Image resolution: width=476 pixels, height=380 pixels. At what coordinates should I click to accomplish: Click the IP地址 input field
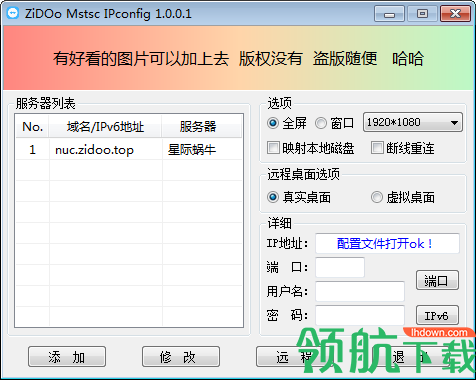[387, 243]
